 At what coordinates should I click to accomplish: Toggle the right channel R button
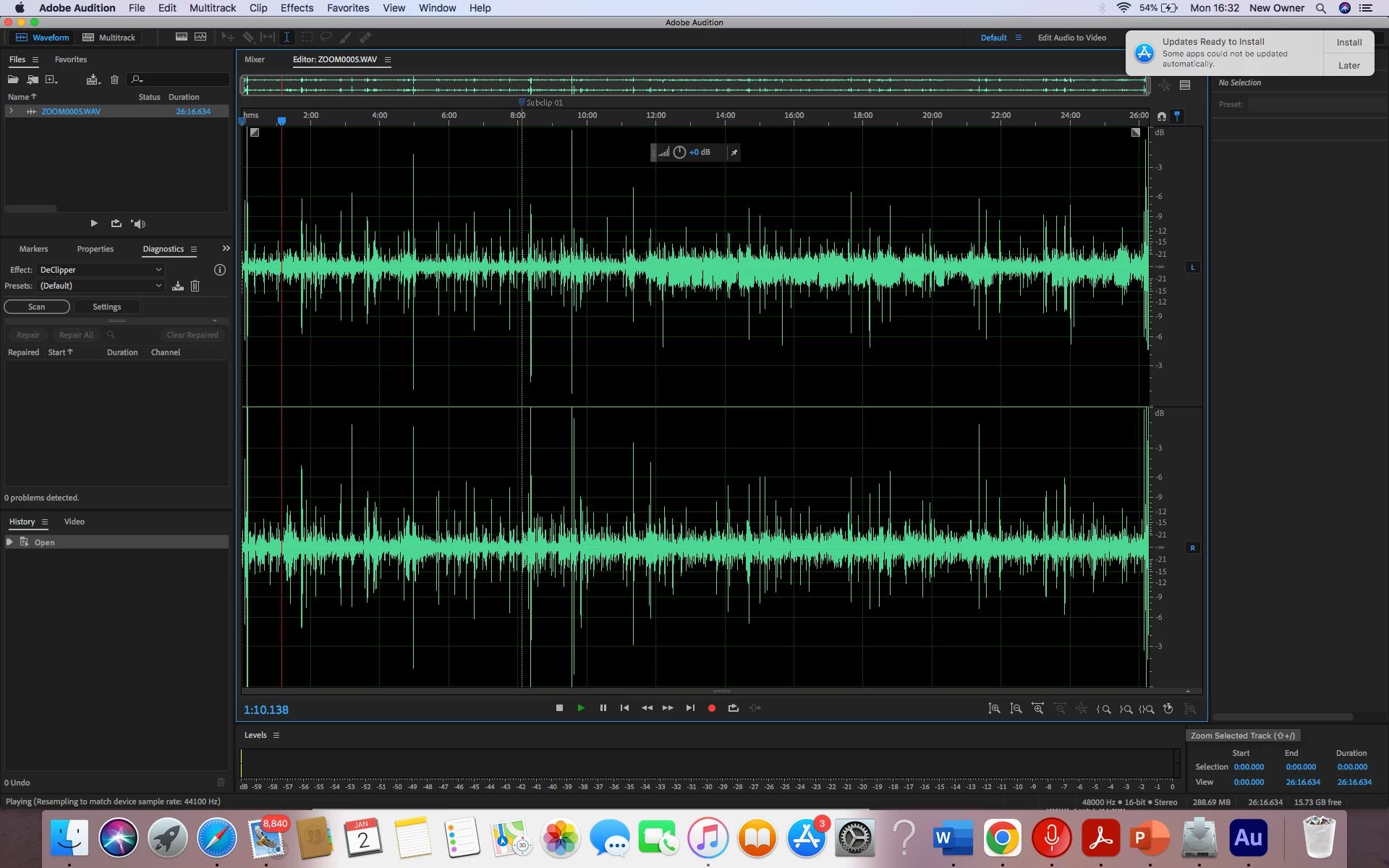click(x=1192, y=548)
